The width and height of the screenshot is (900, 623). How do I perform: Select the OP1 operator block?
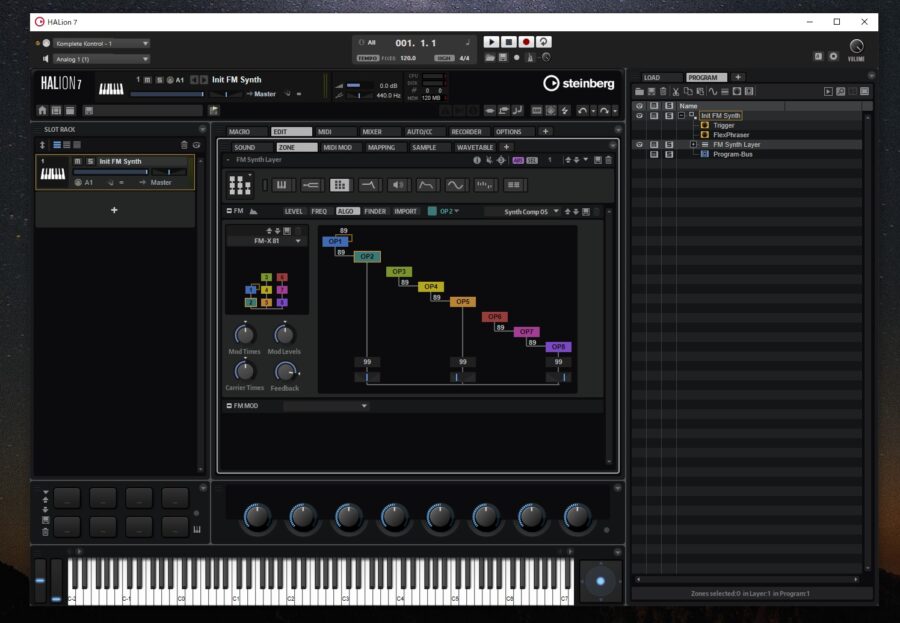[x=335, y=242]
